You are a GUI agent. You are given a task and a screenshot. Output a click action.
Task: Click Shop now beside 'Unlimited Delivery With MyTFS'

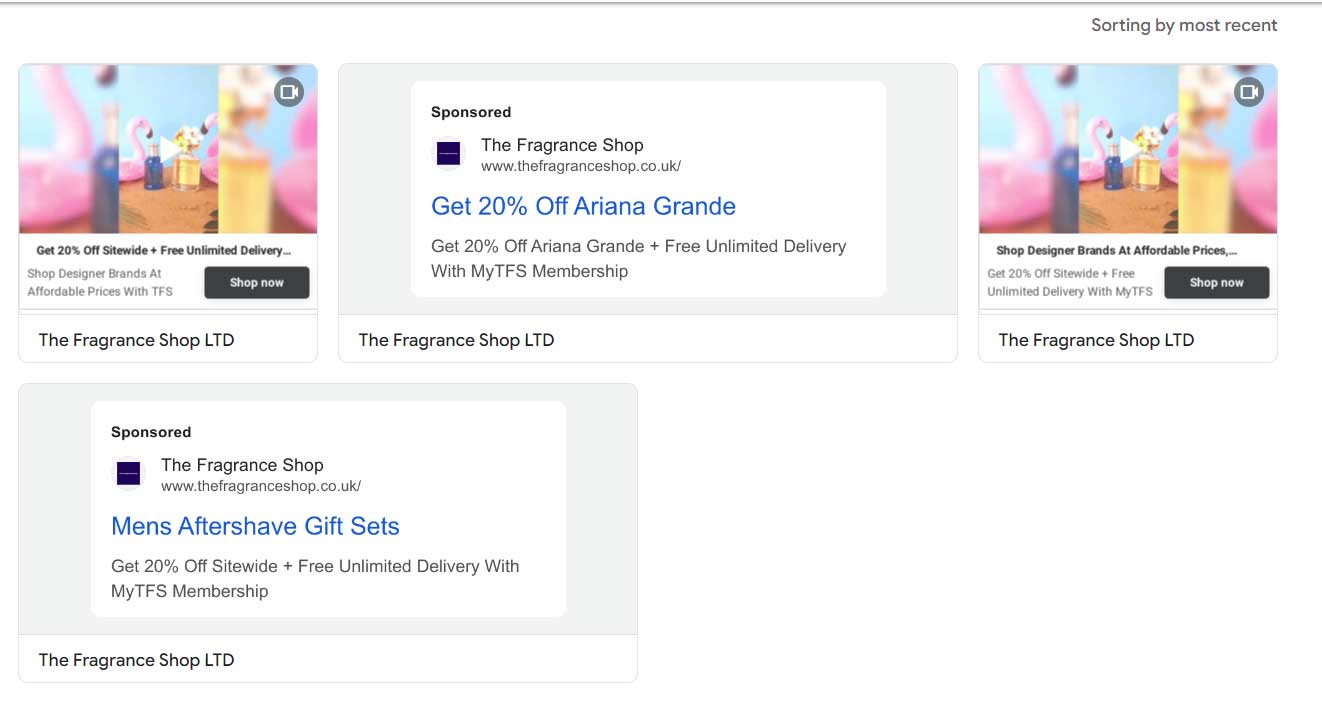click(1217, 282)
